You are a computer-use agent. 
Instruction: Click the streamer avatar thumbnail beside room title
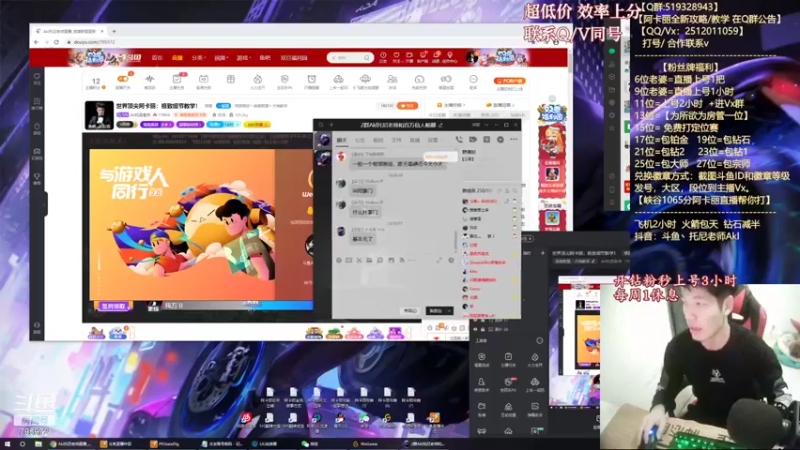tap(99, 115)
